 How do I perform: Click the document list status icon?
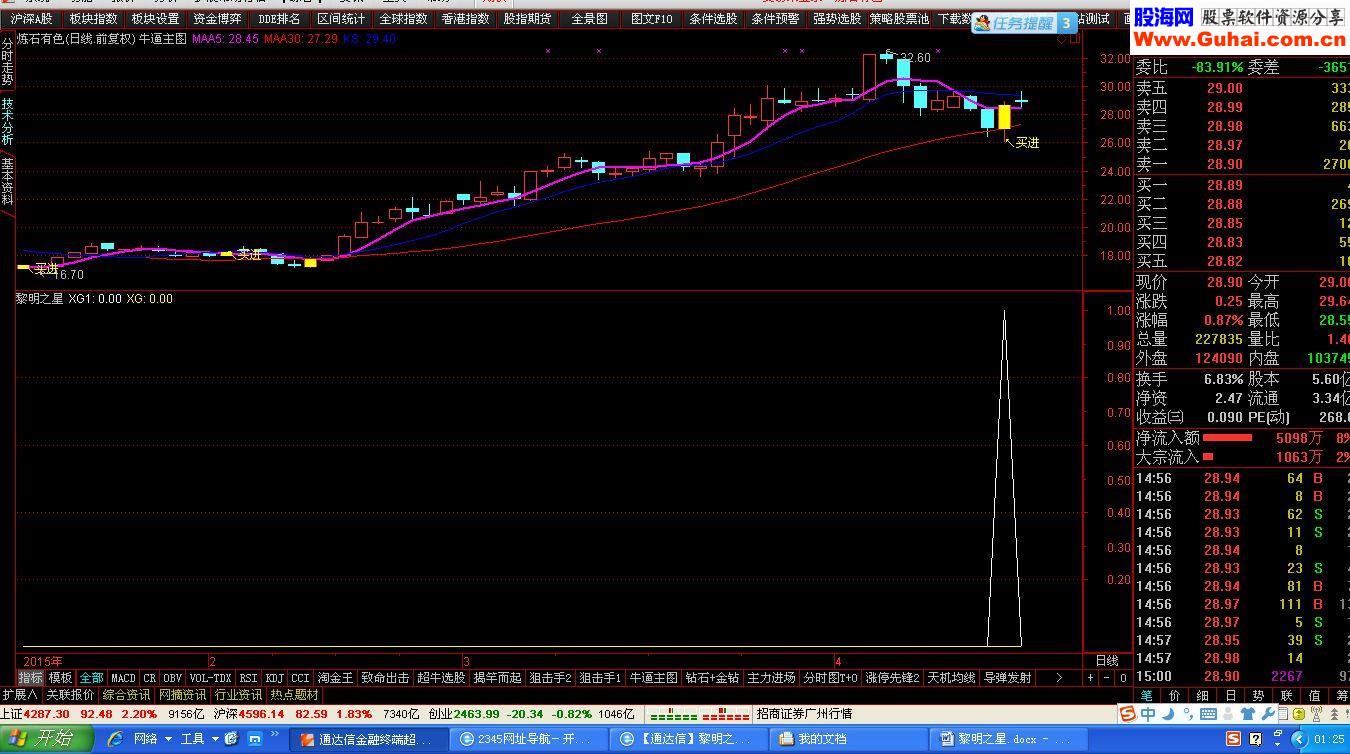pos(1284,714)
